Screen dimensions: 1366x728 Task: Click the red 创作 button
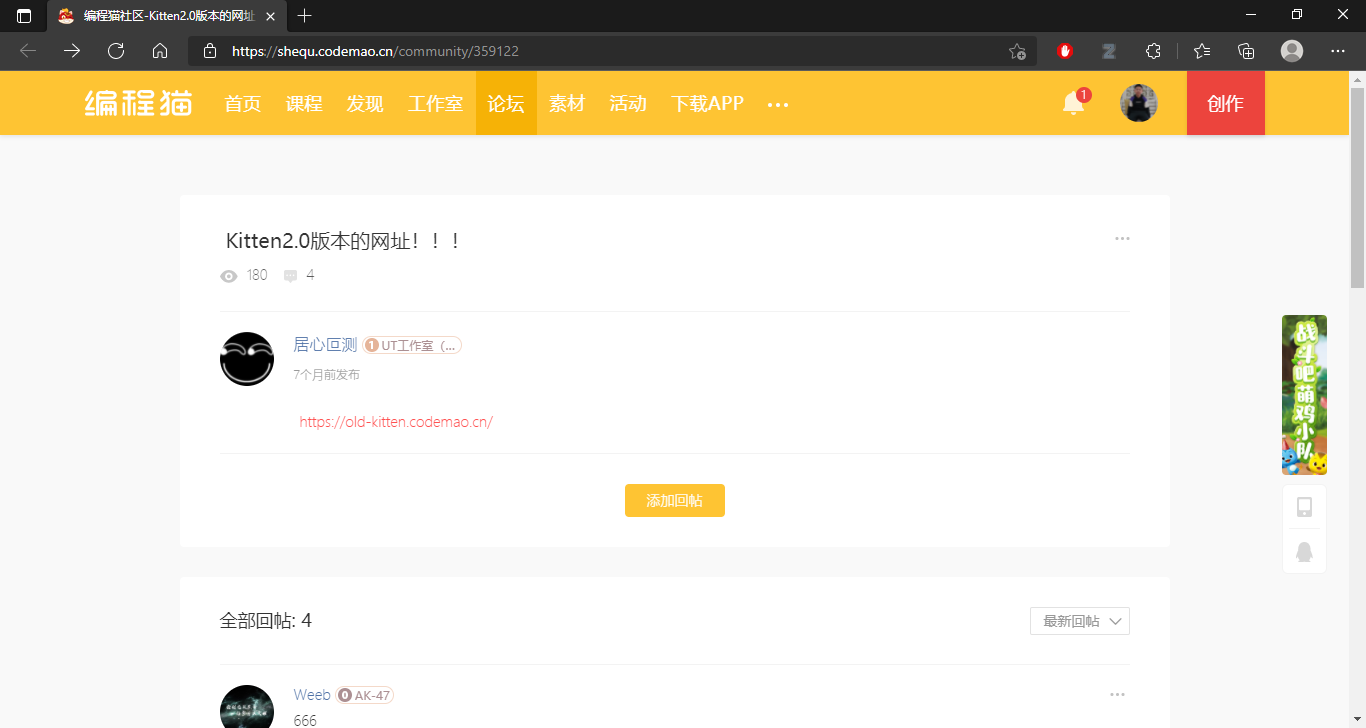(1226, 103)
